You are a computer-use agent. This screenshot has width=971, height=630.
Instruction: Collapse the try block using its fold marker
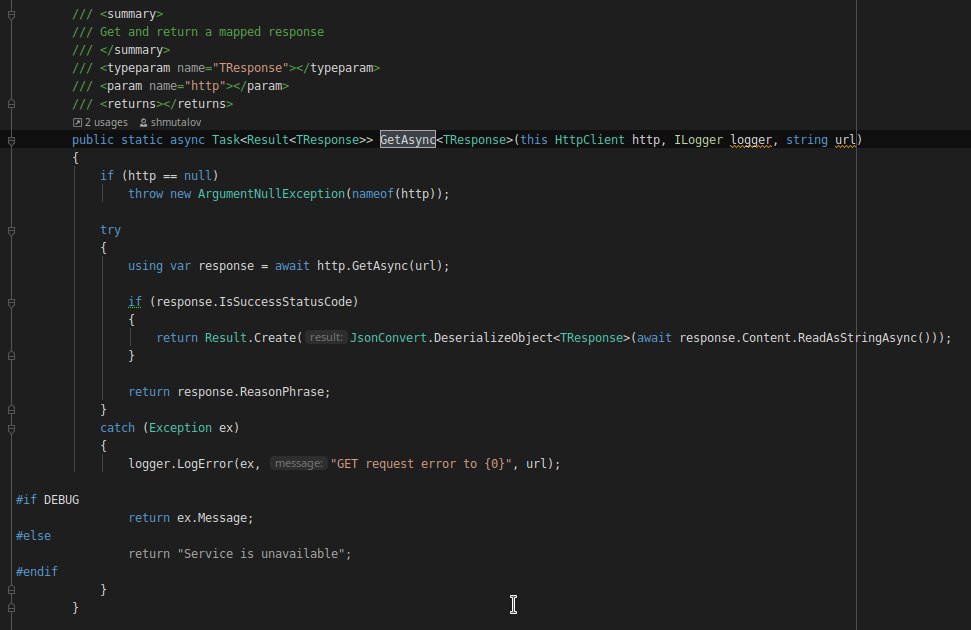11,230
